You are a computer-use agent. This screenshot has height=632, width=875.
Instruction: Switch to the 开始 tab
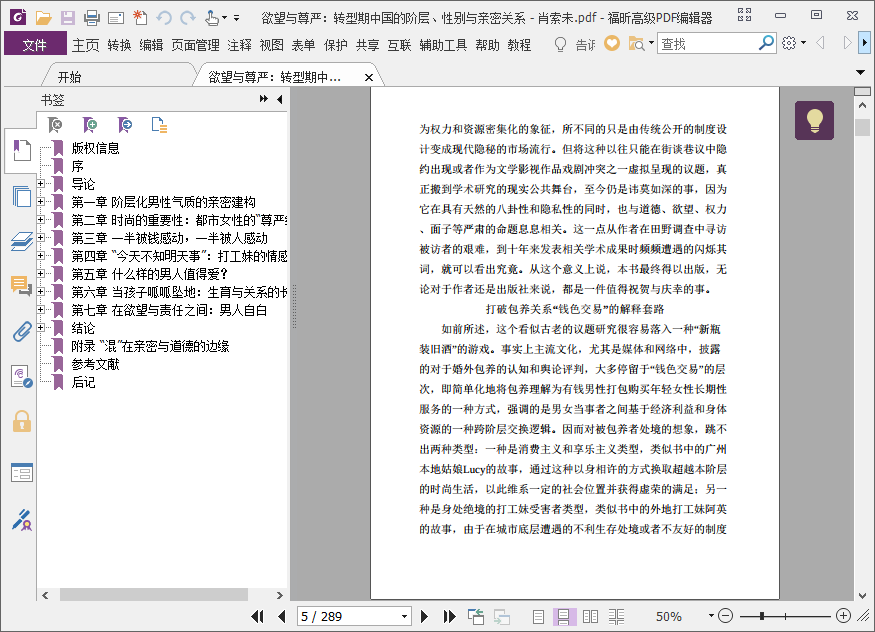[x=70, y=77]
